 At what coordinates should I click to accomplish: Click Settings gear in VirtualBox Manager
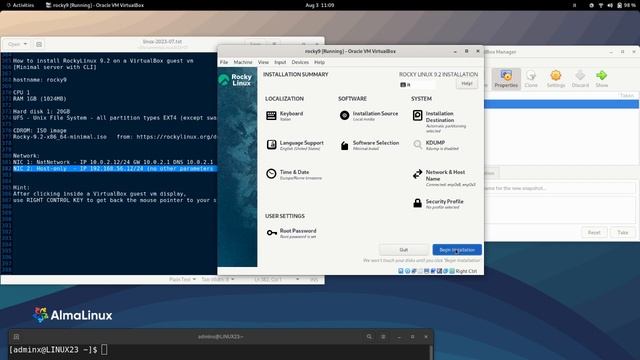[x=556, y=79]
